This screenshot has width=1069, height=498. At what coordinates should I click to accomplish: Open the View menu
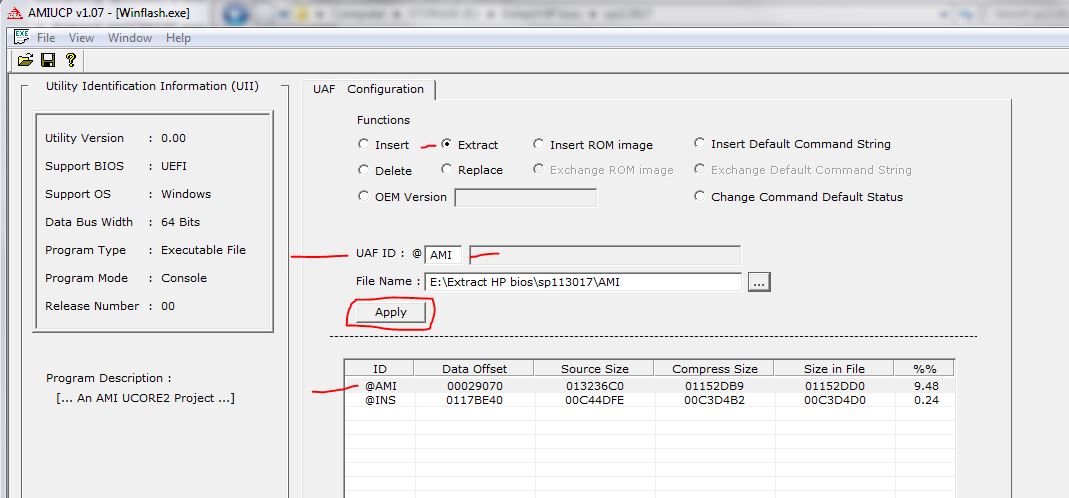click(81, 38)
